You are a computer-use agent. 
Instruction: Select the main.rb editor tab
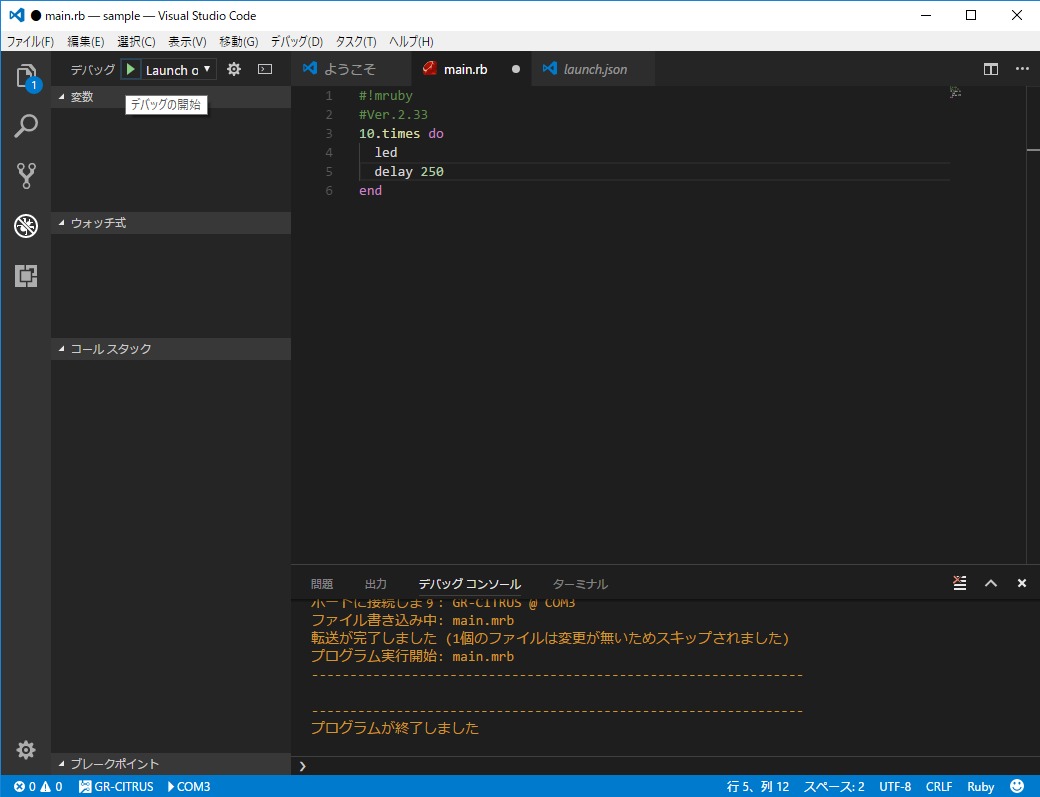(x=472, y=69)
